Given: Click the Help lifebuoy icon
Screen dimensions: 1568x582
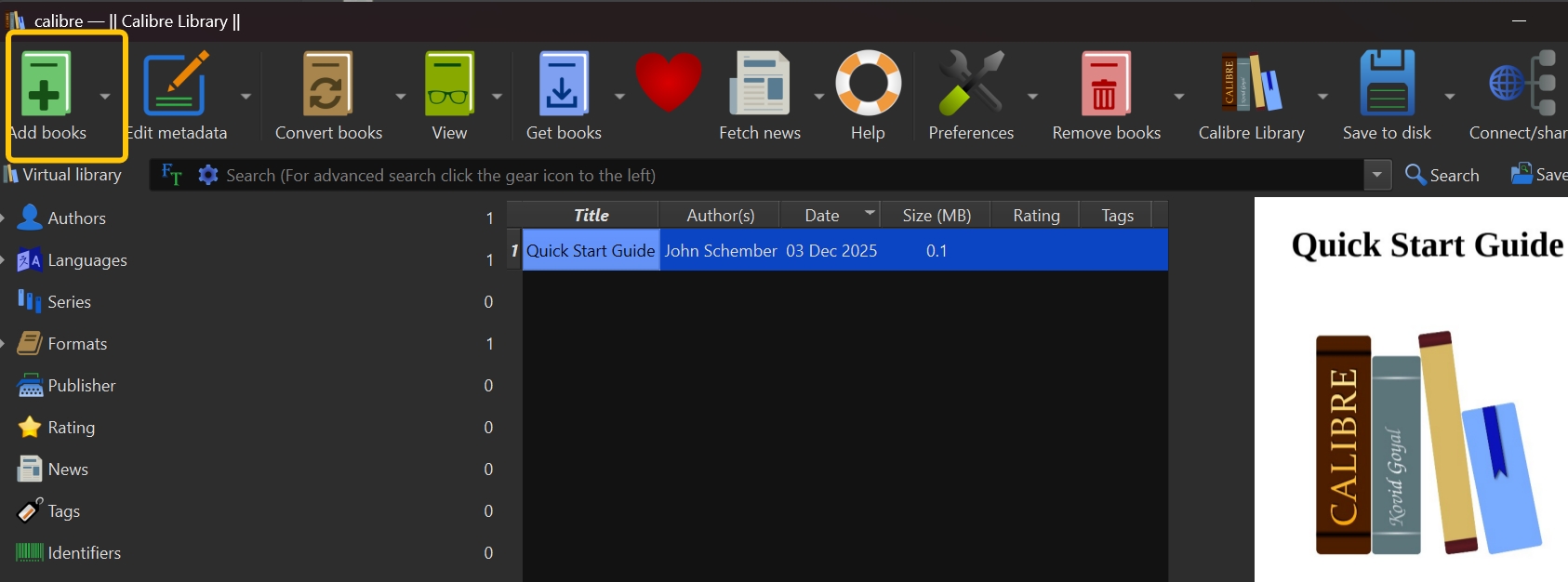Looking at the screenshot, I should [x=868, y=83].
